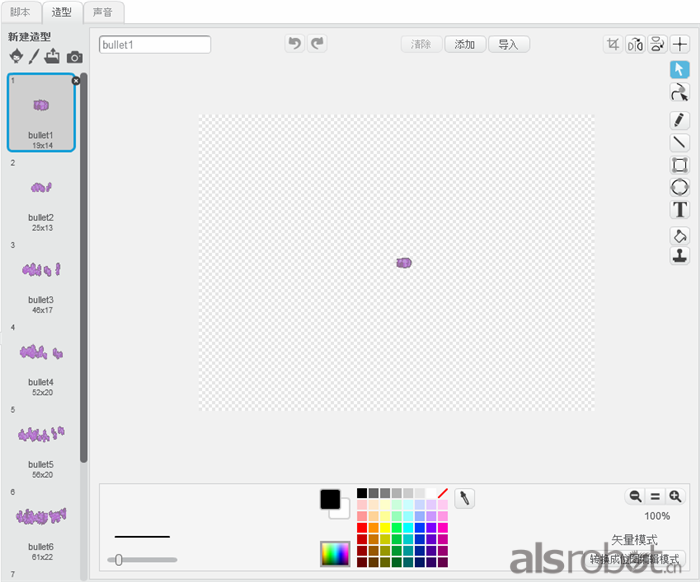Click convert to bitmap mode button
Screen dimensions: 700x582
coord(634,559)
